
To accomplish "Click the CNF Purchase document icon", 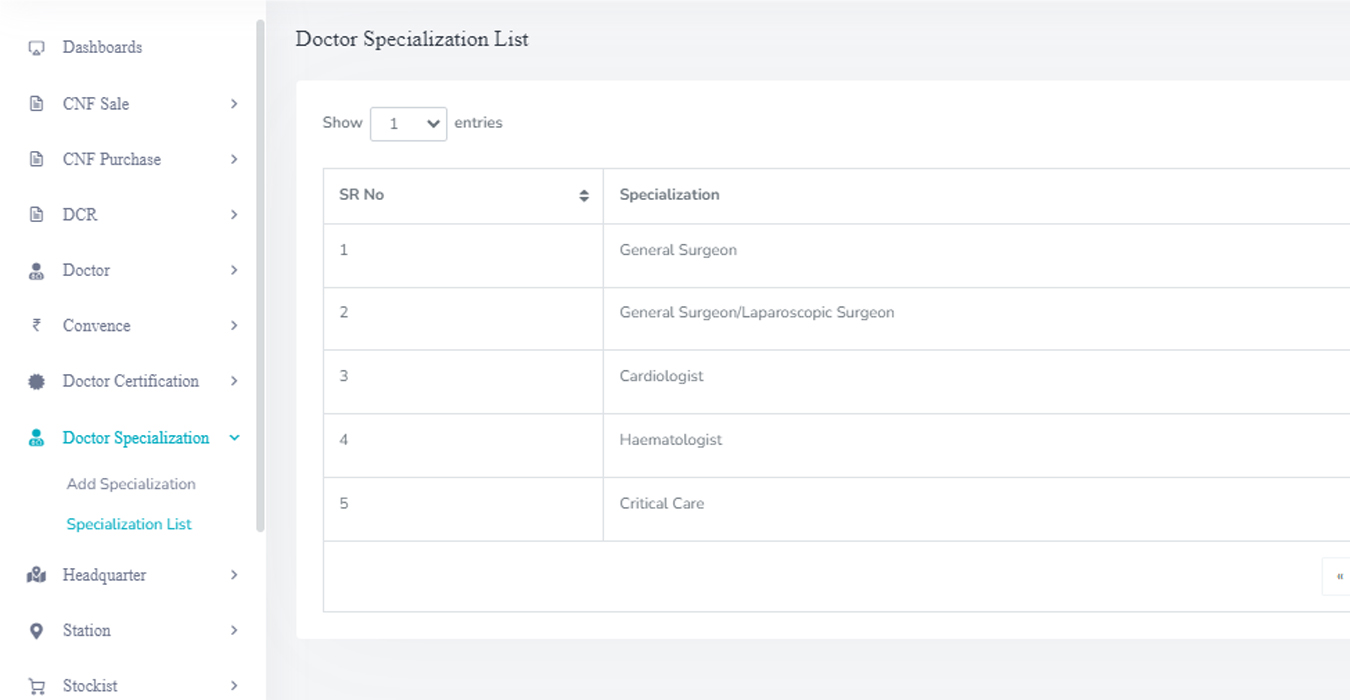I will [37, 159].
